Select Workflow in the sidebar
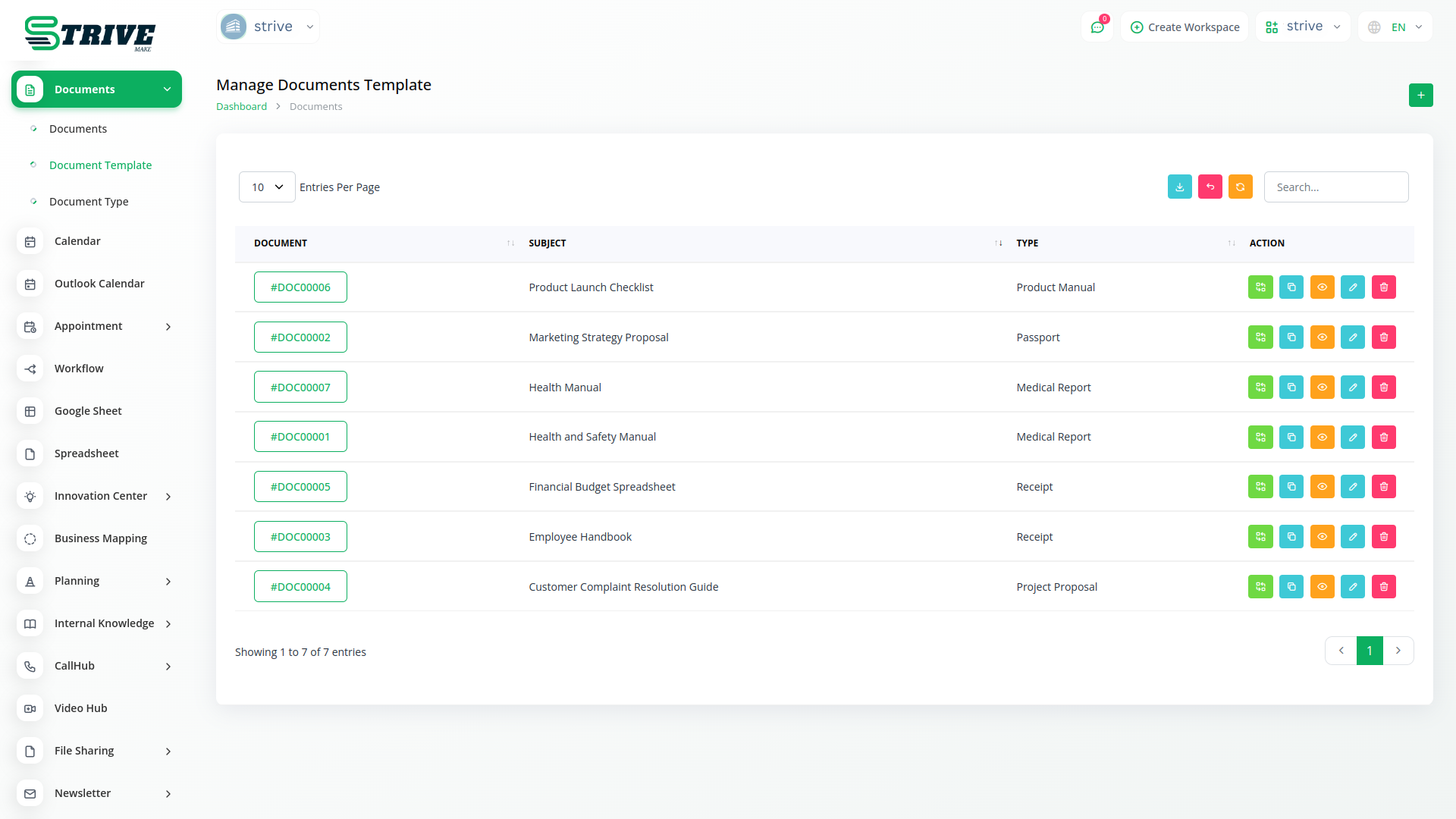This screenshot has height=819, width=1456. click(79, 369)
